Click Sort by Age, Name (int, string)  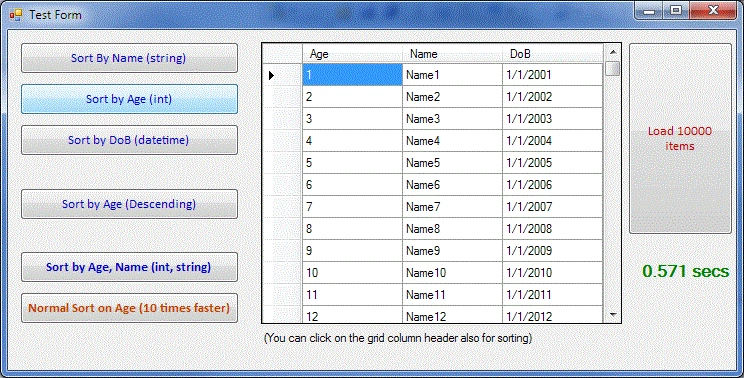(x=129, y=267)
